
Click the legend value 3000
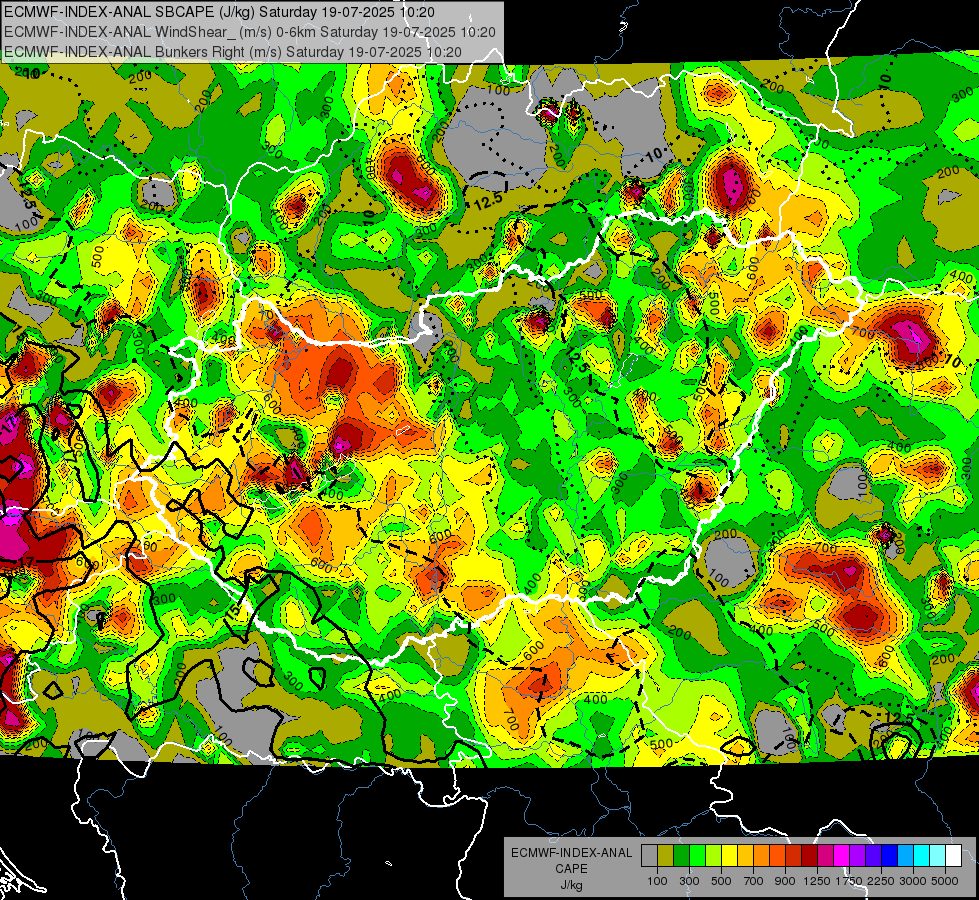[913, 881]
